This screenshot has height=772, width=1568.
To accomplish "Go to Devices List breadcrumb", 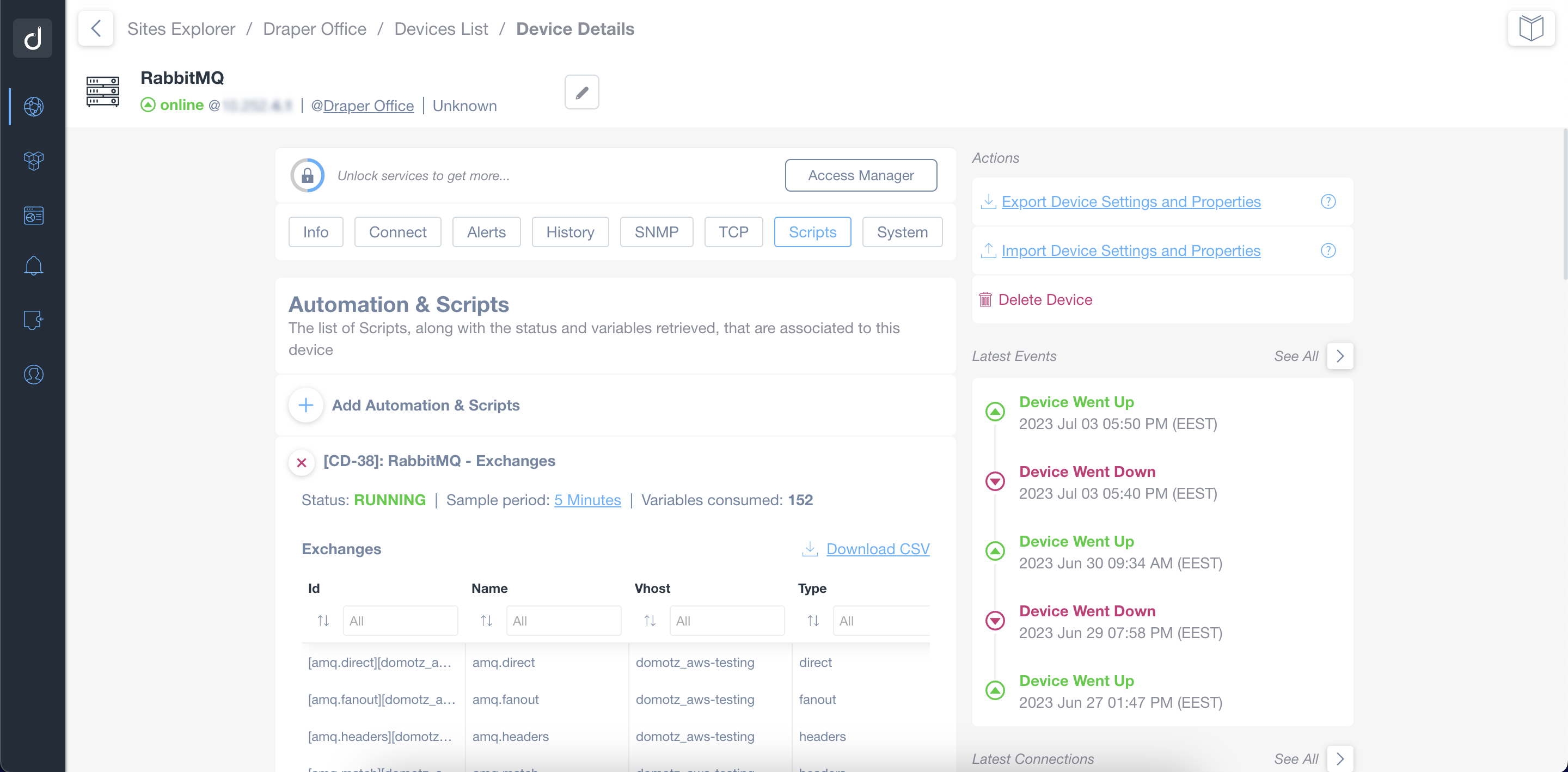I will pos(442,29).
